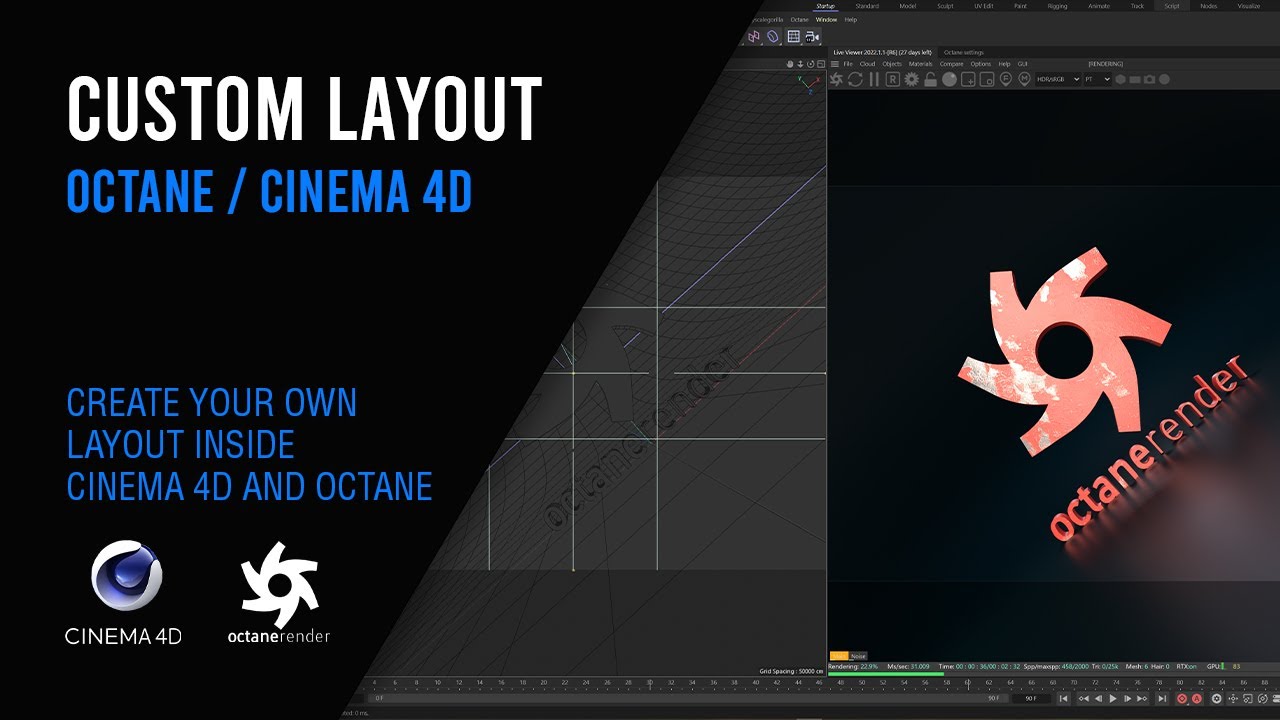1280x720 pixels.
Task: Click the render camera icon in top toolbar
Action: (812, 36)
